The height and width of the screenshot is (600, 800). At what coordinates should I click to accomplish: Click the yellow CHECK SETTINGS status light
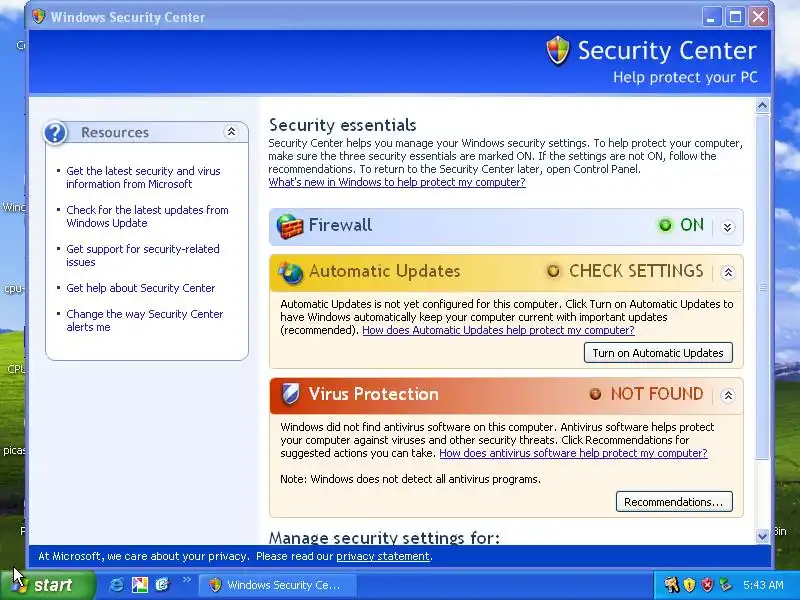click(554, 271)
